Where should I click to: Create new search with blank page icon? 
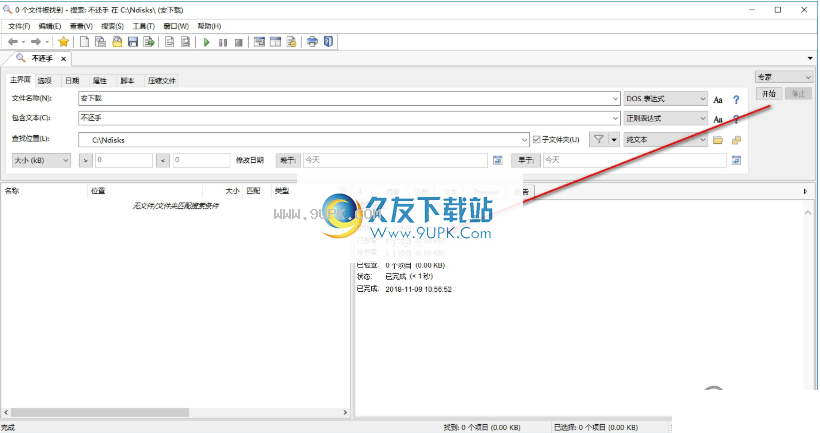pos(84,42)
